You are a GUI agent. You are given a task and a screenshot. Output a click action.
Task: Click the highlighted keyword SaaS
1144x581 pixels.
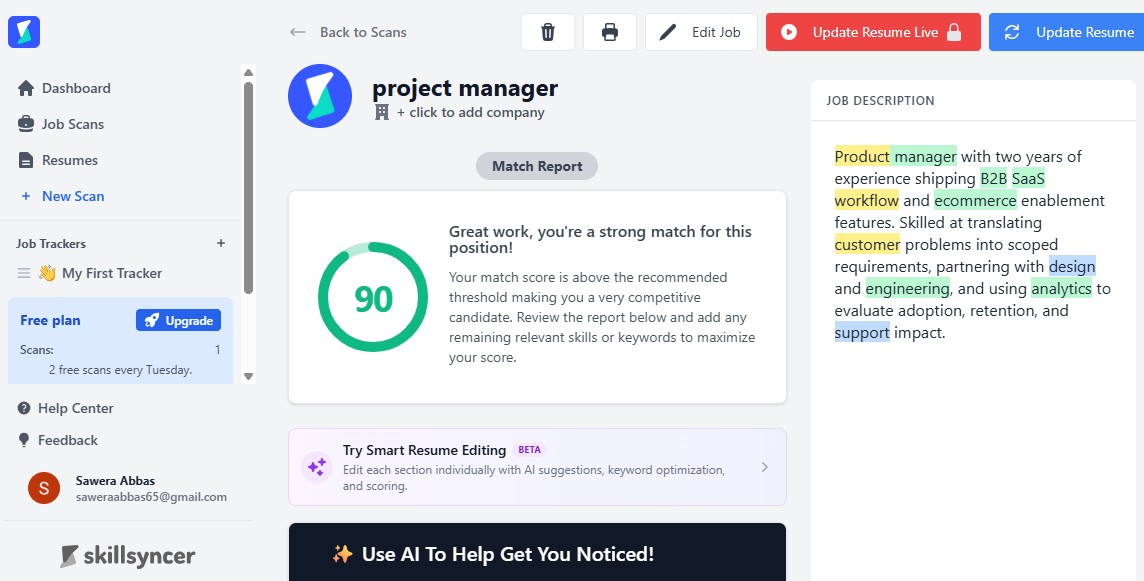pyautogui.click(x=1029, y=178)
